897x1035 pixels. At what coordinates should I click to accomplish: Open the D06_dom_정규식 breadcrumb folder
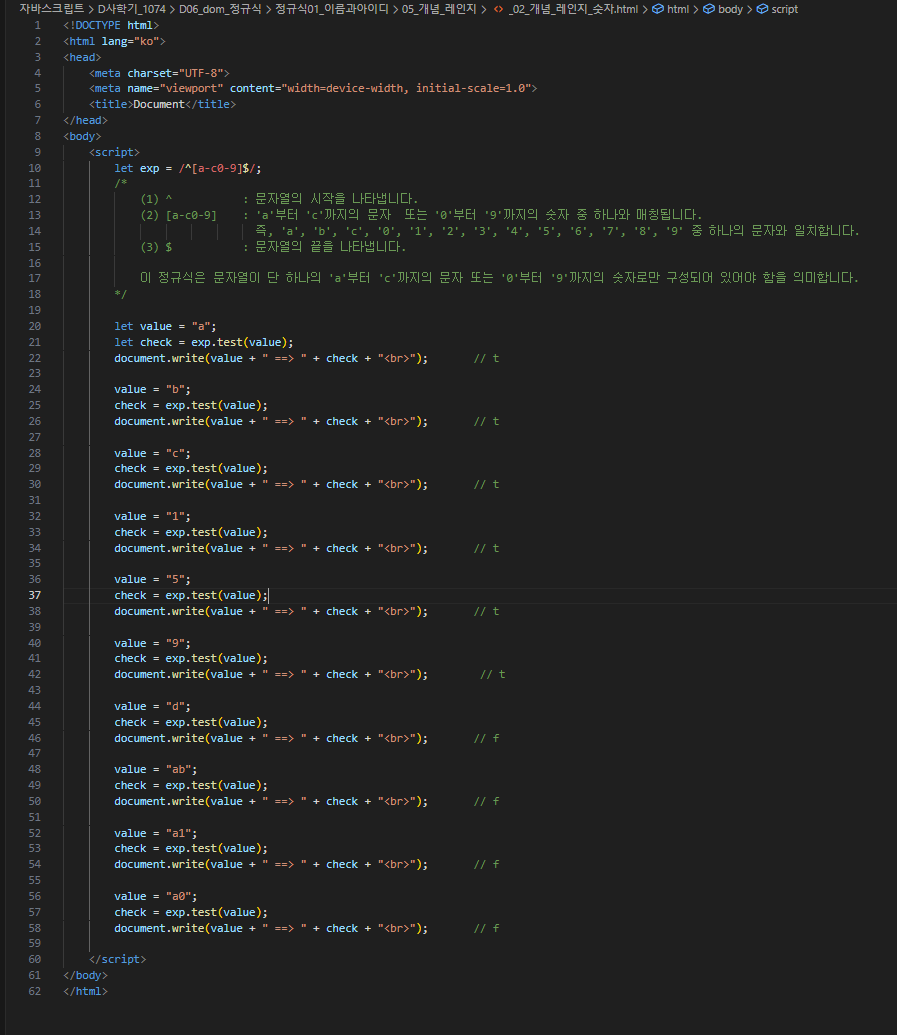coord(220,9)
